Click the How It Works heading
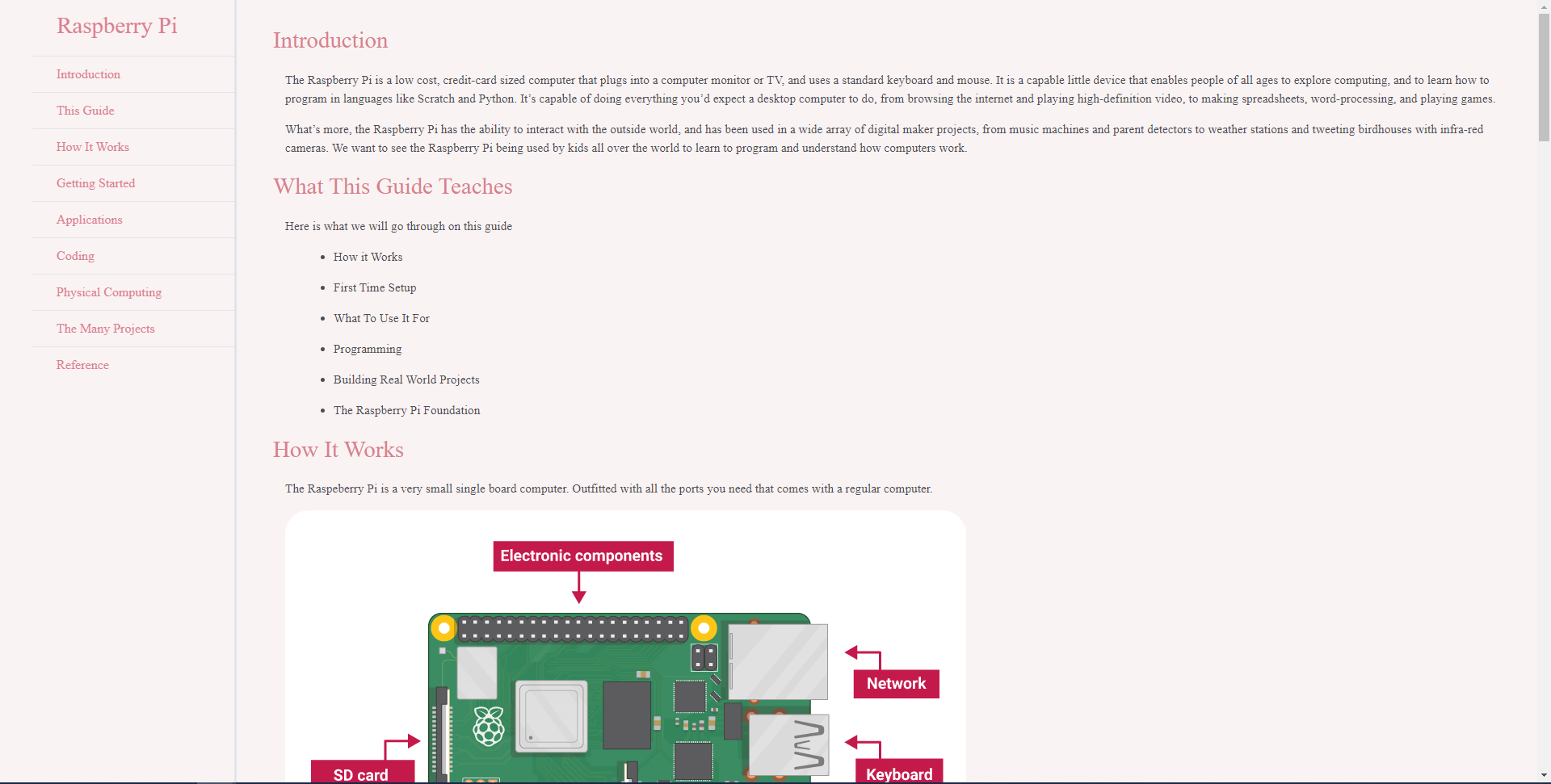The image size is (1551, 784). [338, 450]
